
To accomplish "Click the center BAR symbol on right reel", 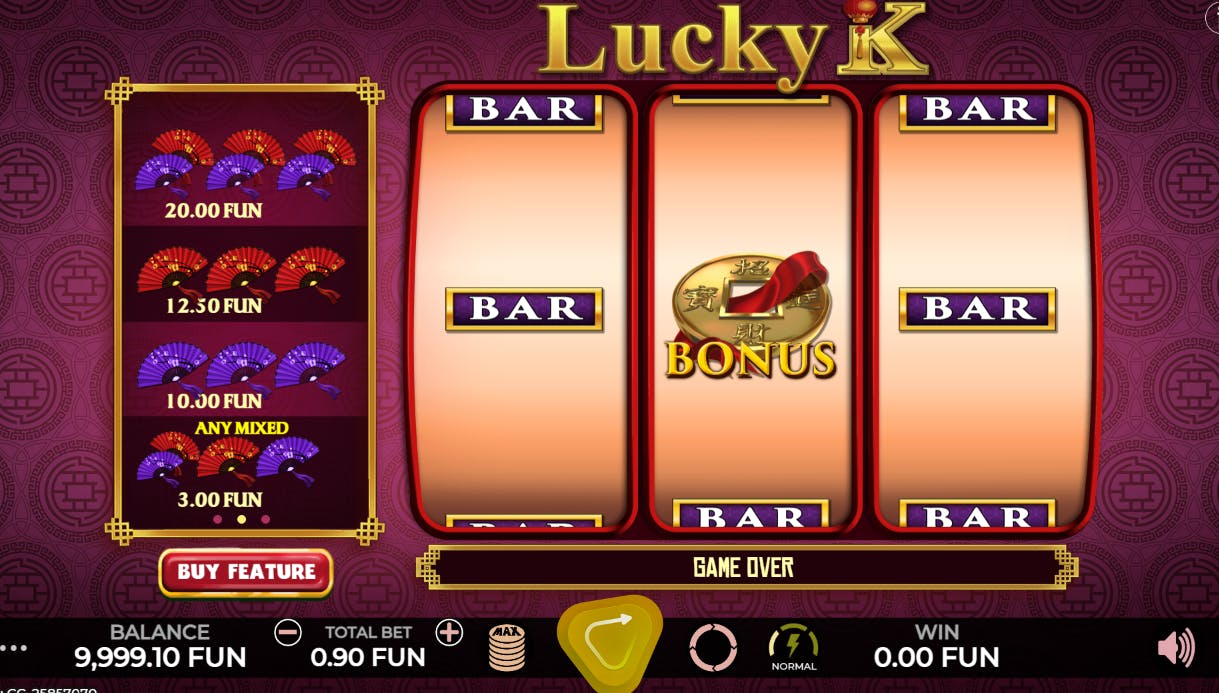I will point(977,309).
